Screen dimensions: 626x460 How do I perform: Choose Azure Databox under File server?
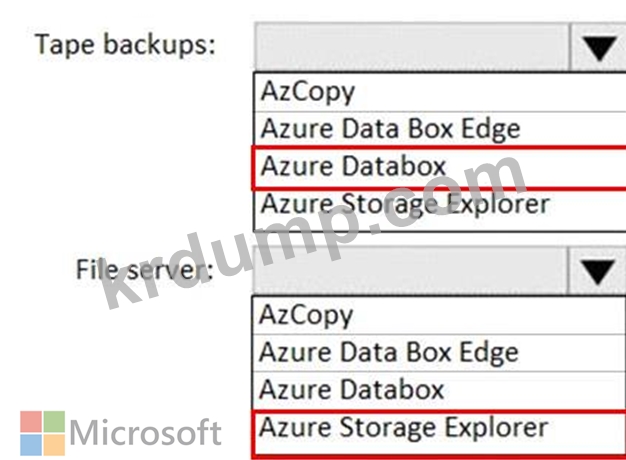point(438,390)
